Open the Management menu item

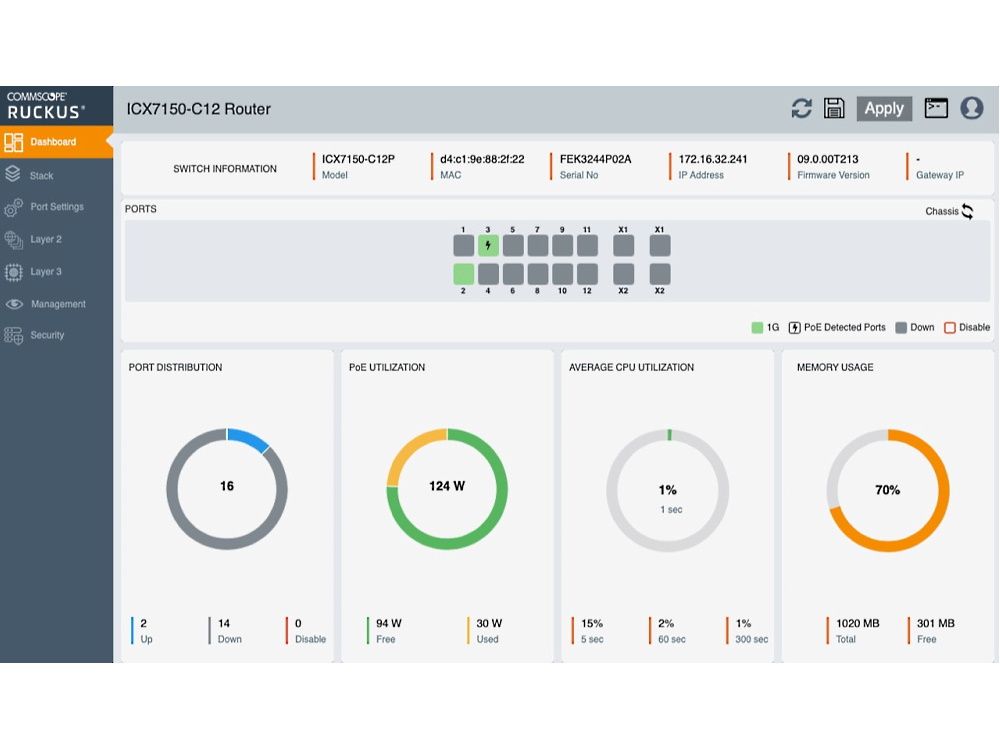(x=56, y=304)
